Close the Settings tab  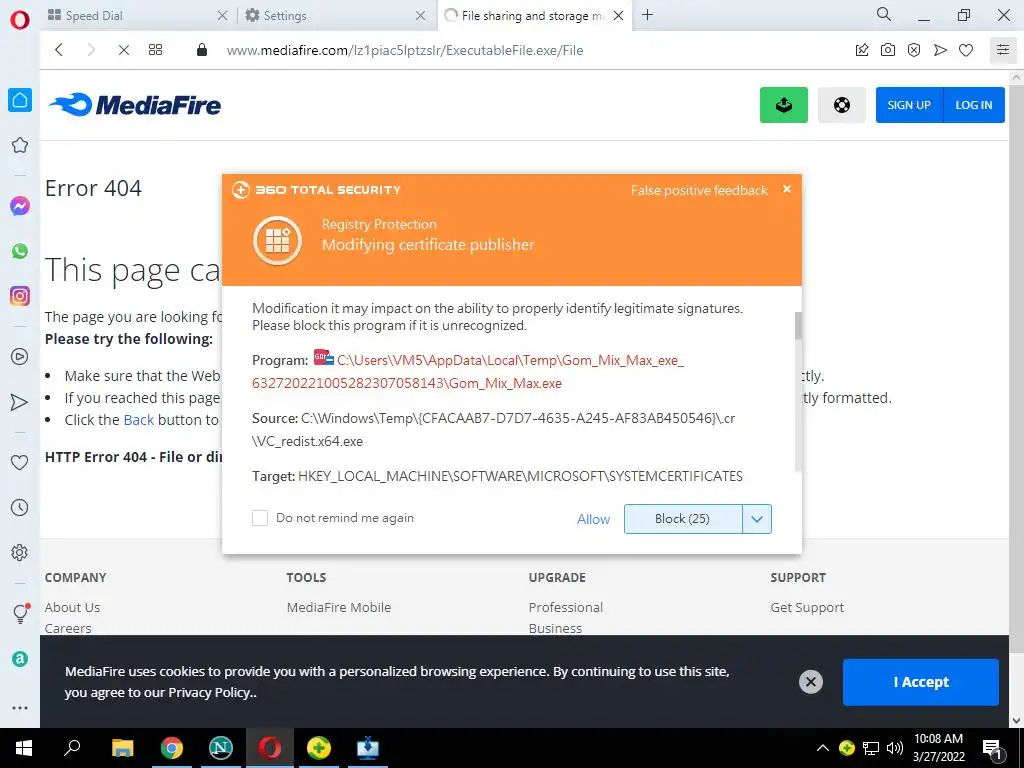tap(421, 16)
